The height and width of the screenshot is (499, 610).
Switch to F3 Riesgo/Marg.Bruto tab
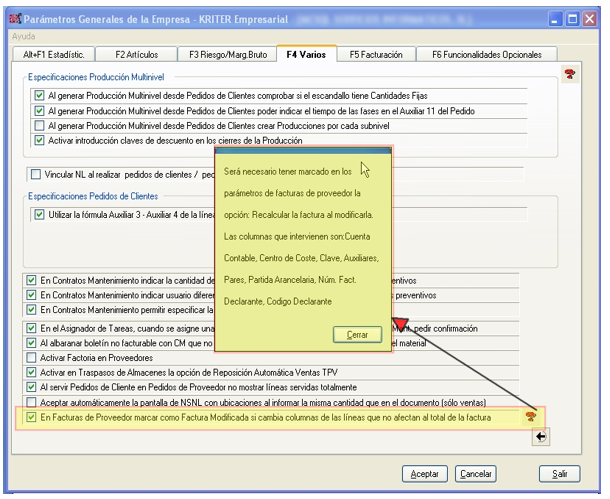coord(222,55)
